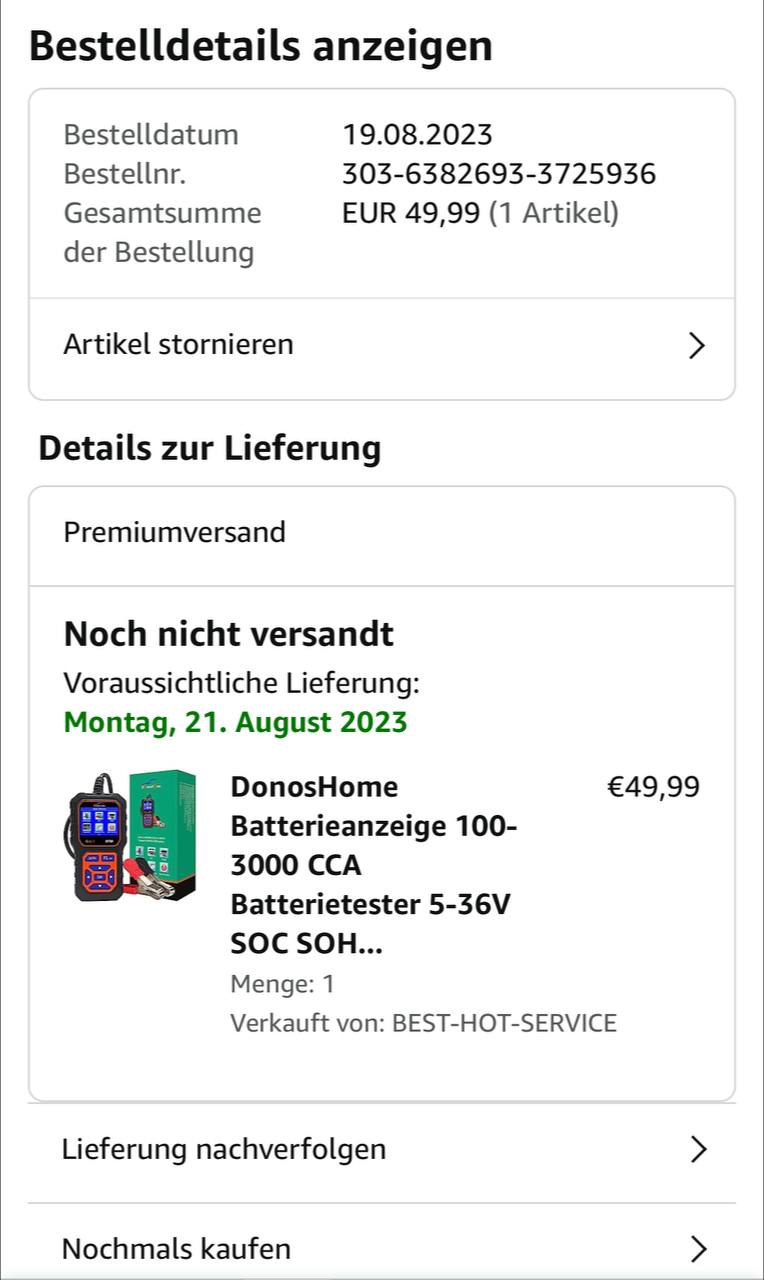Tap the chevron beside Nochmals kaufen
The width and height of the screenshot is (764, 1280).
click(698, 1249)
